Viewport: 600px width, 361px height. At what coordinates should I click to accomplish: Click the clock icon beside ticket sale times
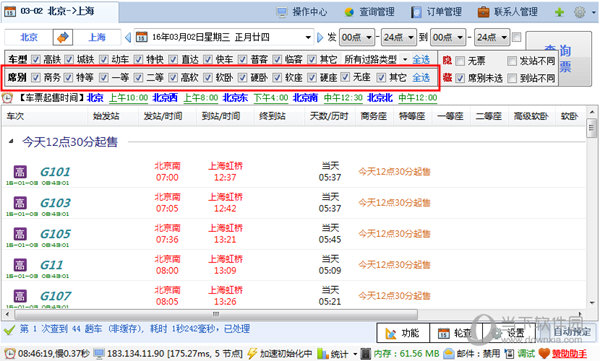tap(7, 98)
